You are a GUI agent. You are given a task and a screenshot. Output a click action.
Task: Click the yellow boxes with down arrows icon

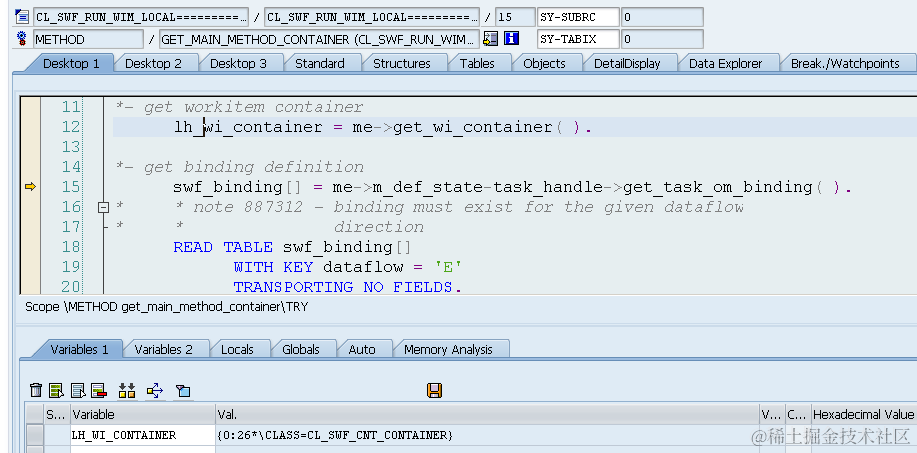pos(127,390)
